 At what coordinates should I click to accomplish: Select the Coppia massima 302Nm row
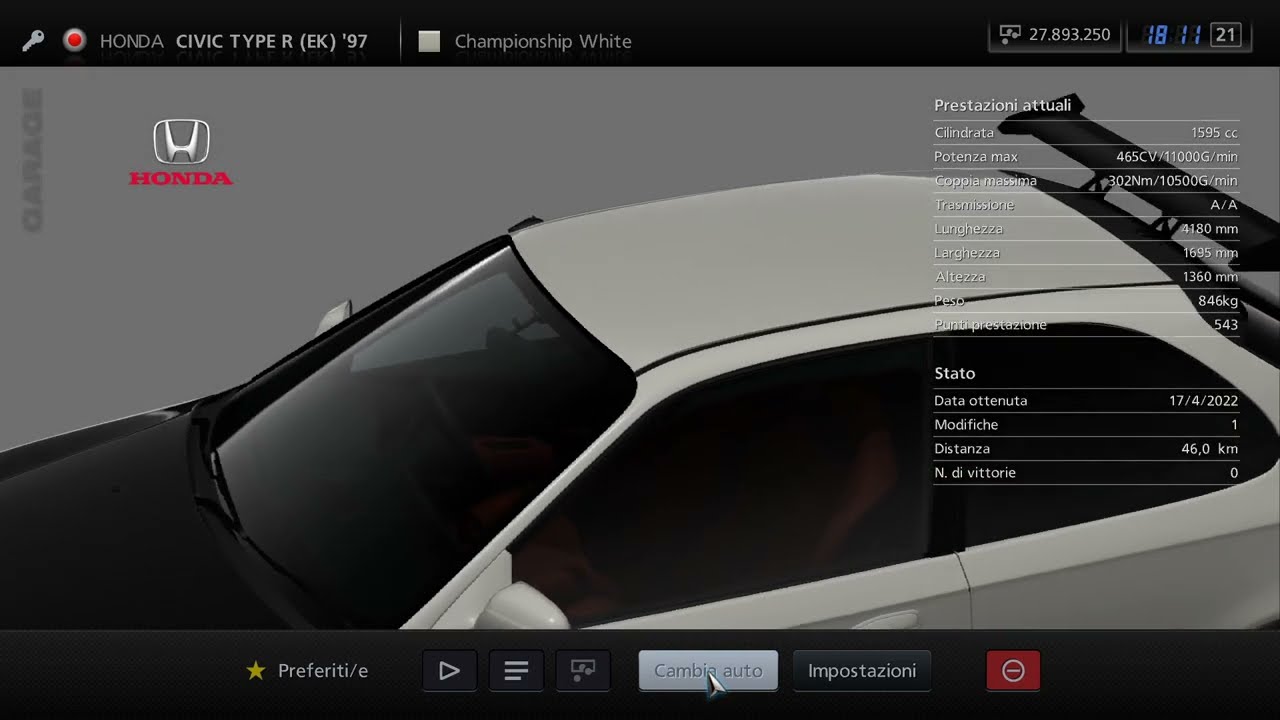pos(1086,180)
